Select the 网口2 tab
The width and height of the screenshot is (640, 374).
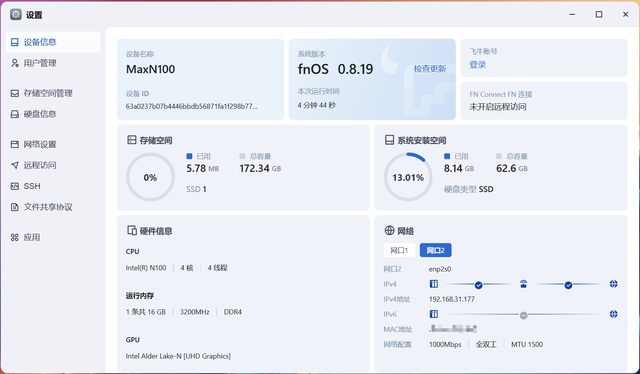[436, 250]
